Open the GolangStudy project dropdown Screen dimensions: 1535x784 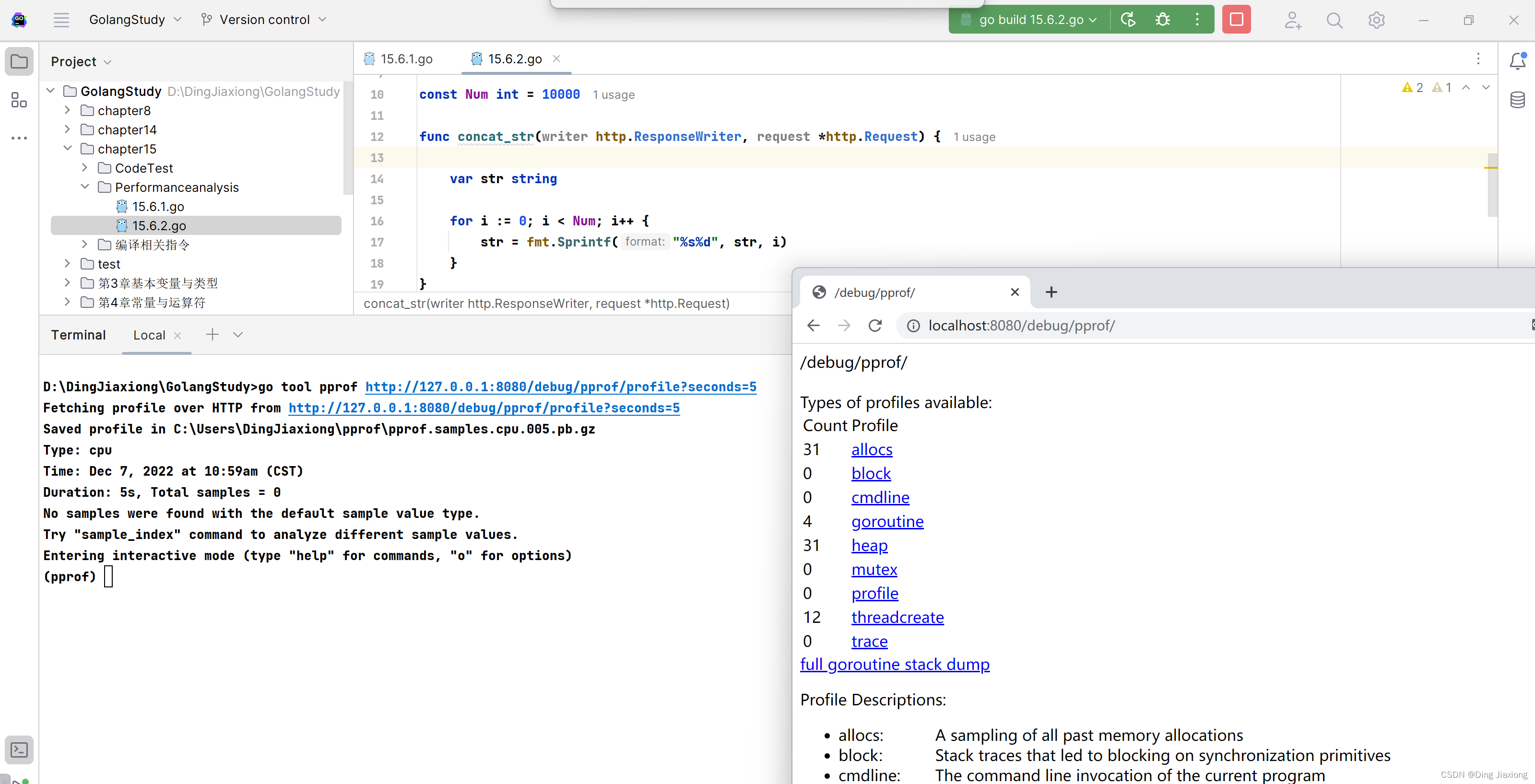(x=135, y=20)
